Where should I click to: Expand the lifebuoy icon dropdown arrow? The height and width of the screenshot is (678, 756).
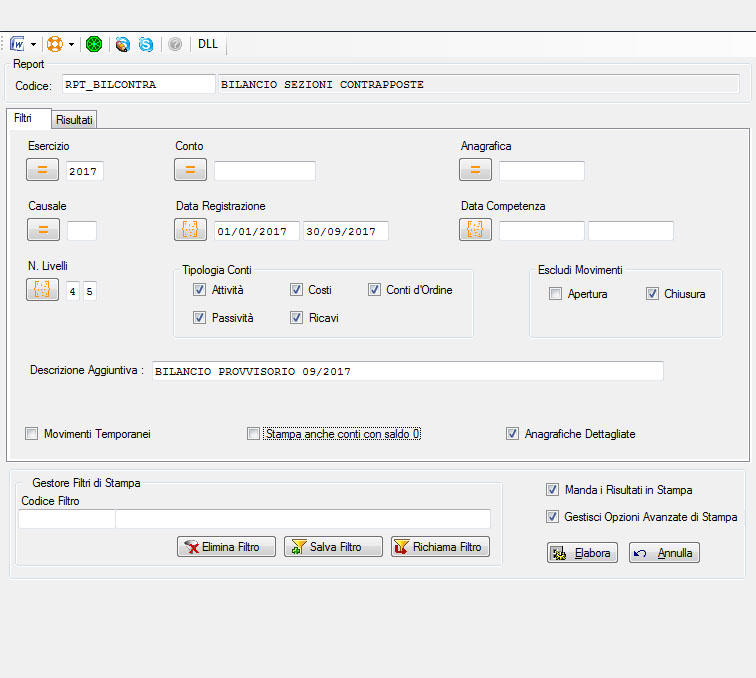71,44
